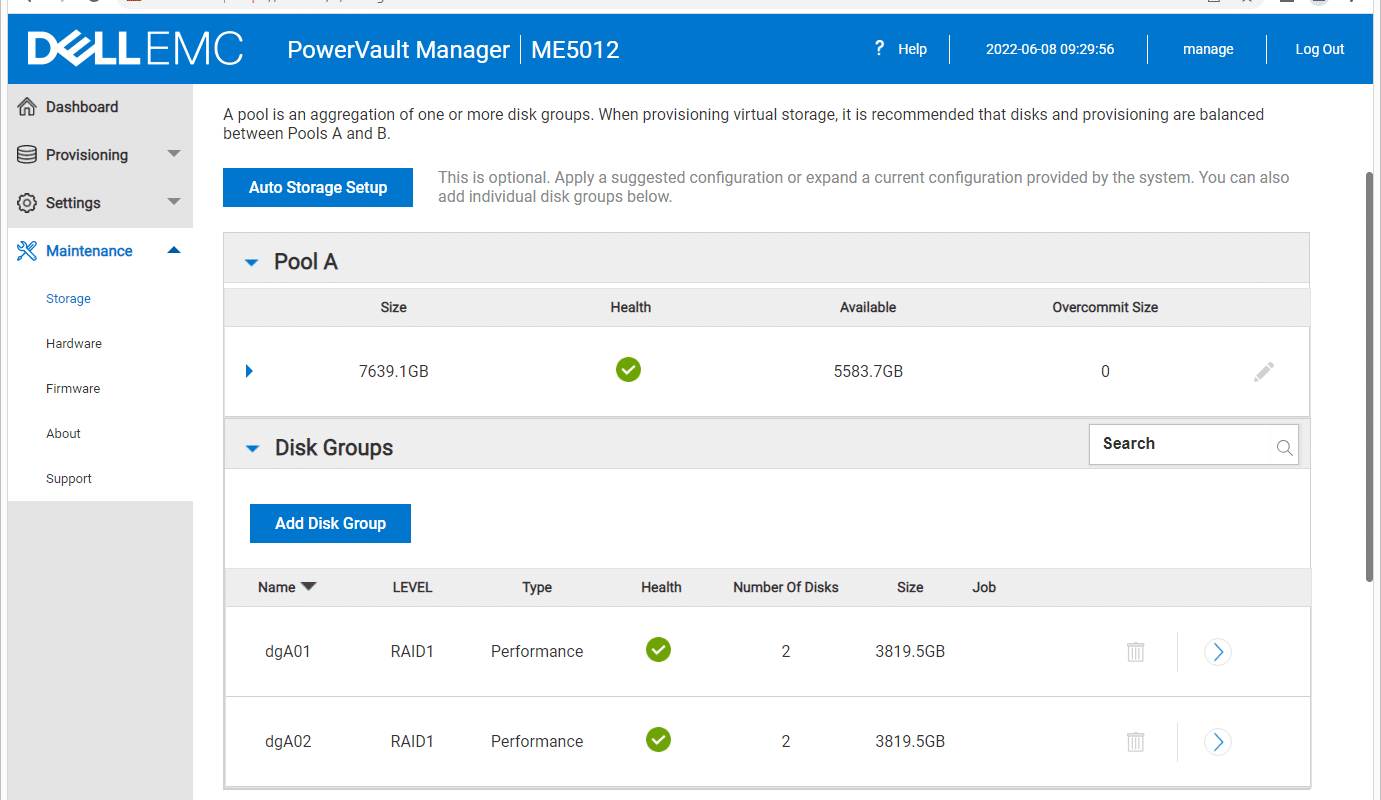
Task: Expand the 7639.1GB pool row
Action: click(x=249, y=371)
